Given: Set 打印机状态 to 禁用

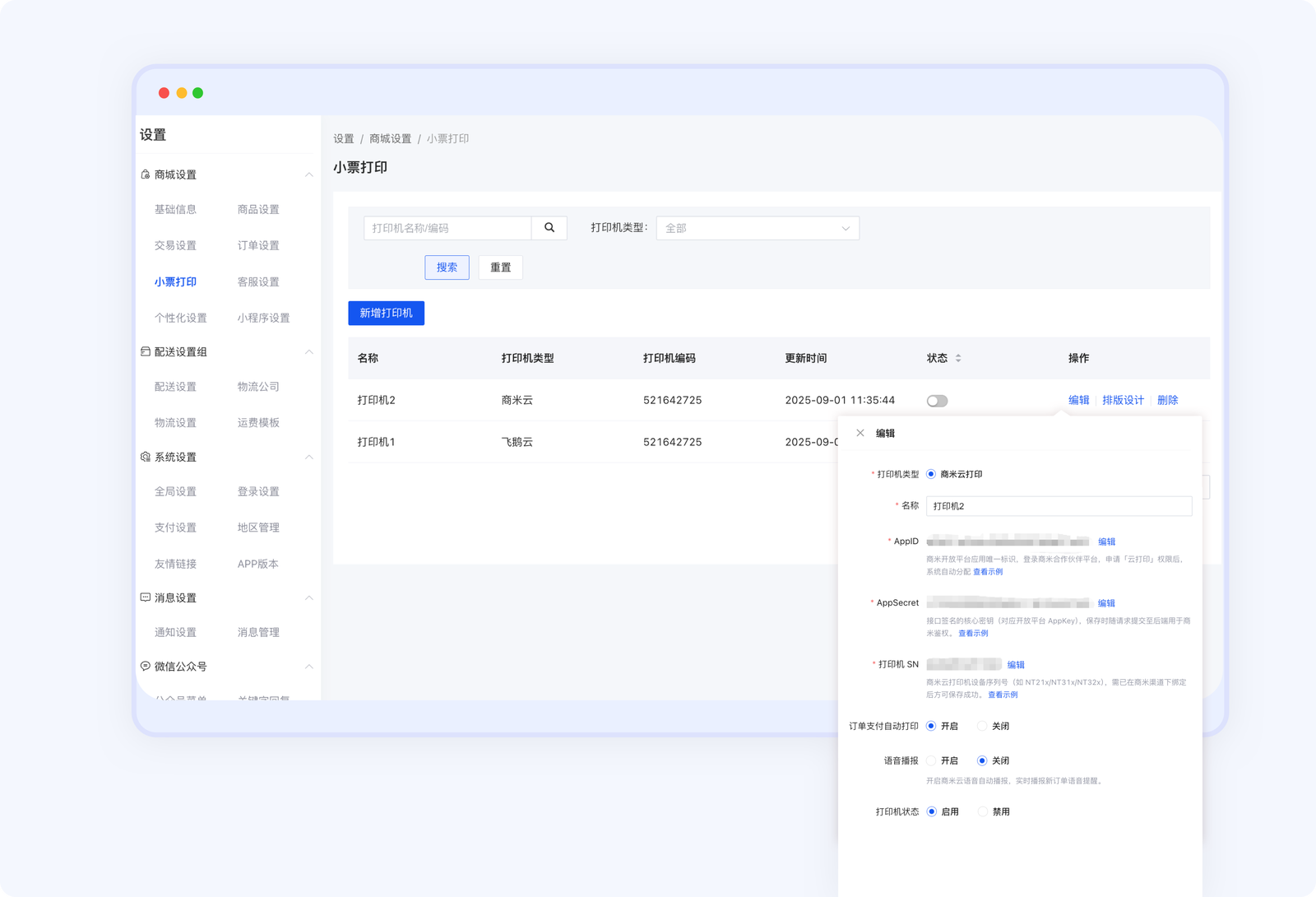Looking at the screenshot, I should tap(983, 811).
